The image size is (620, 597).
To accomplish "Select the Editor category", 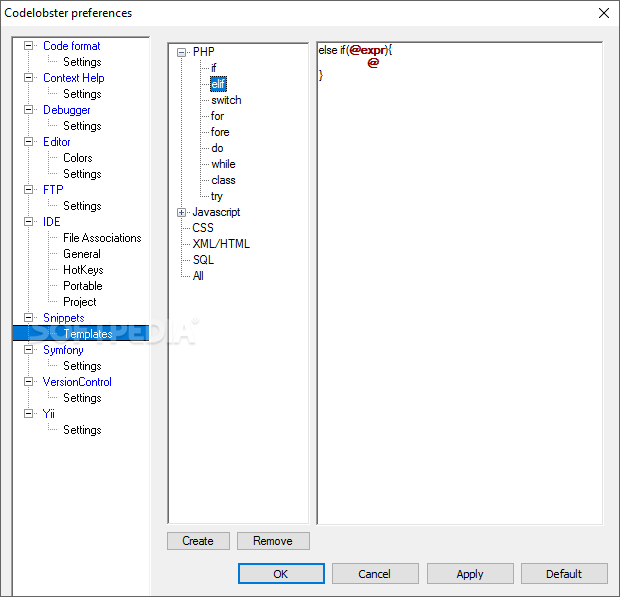I will coord(57,142).
